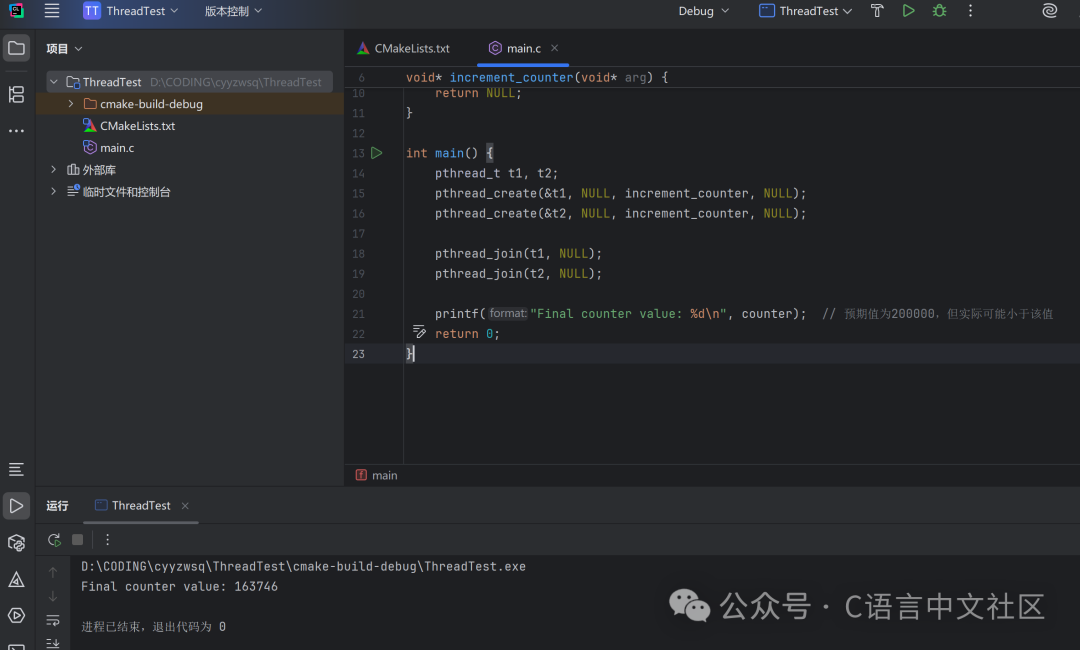
Task: Click the 'return 0;' statement line
Action: pyautogui.click(x=467, y=333)
